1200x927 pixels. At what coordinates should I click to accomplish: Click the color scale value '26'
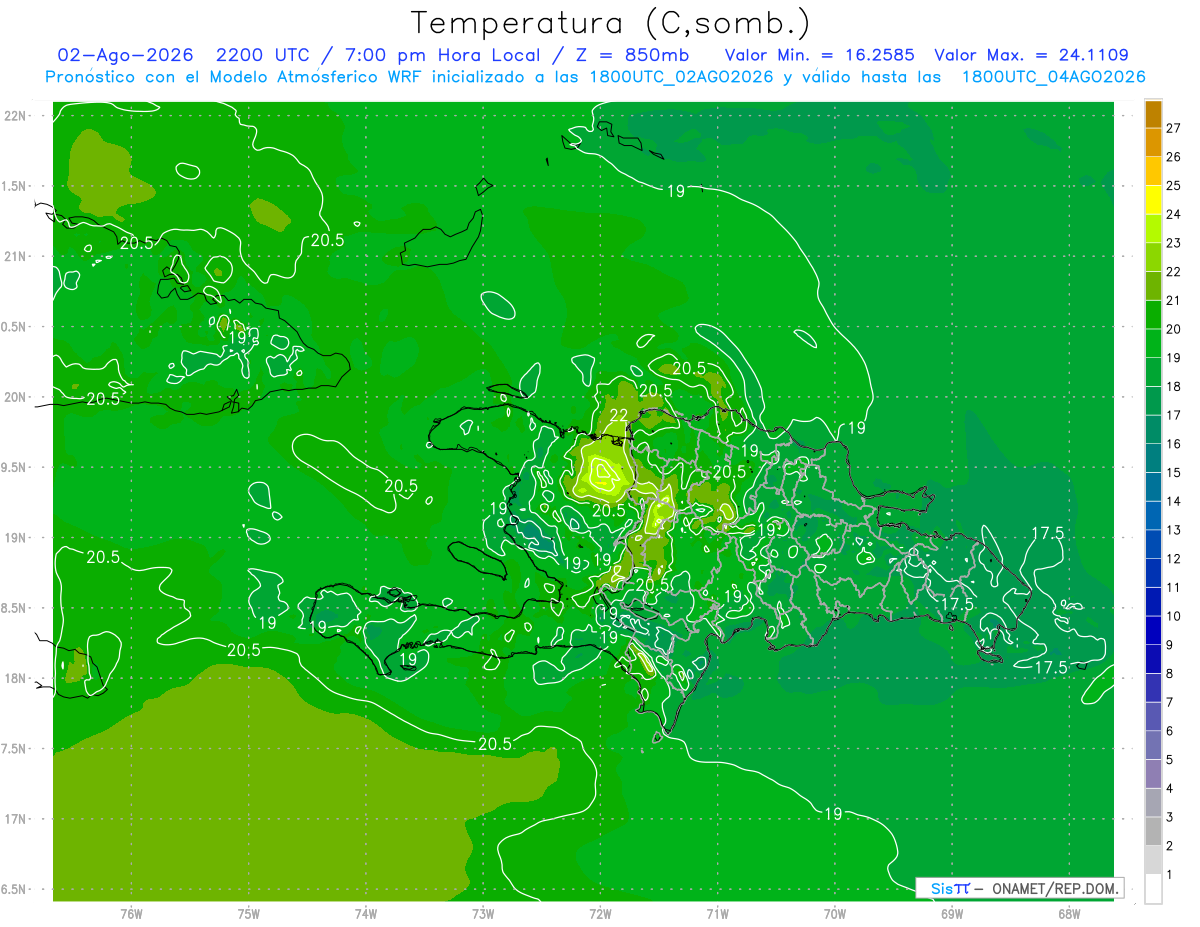[1173, 157]
